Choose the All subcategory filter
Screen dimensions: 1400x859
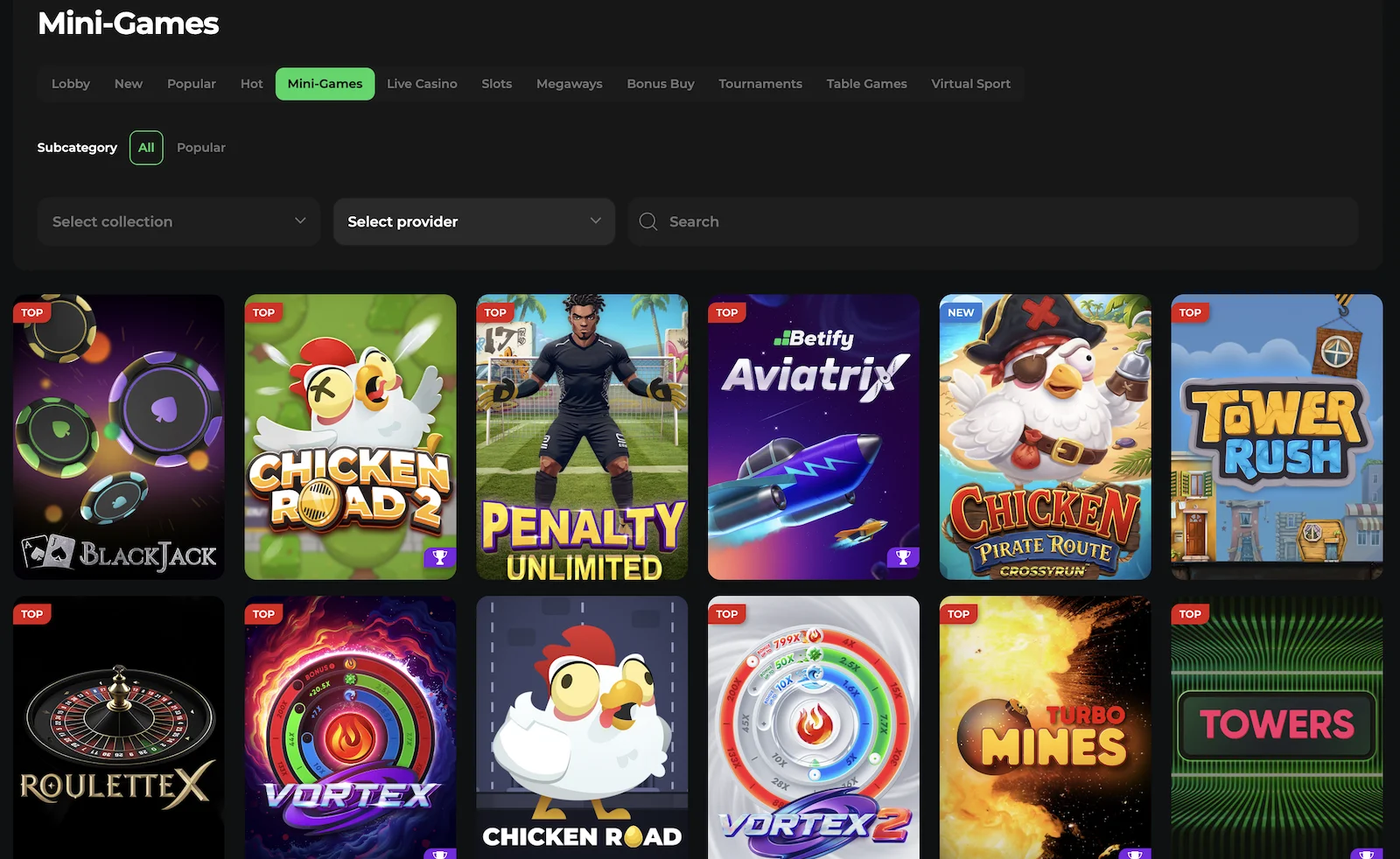[x=146, y=148]
